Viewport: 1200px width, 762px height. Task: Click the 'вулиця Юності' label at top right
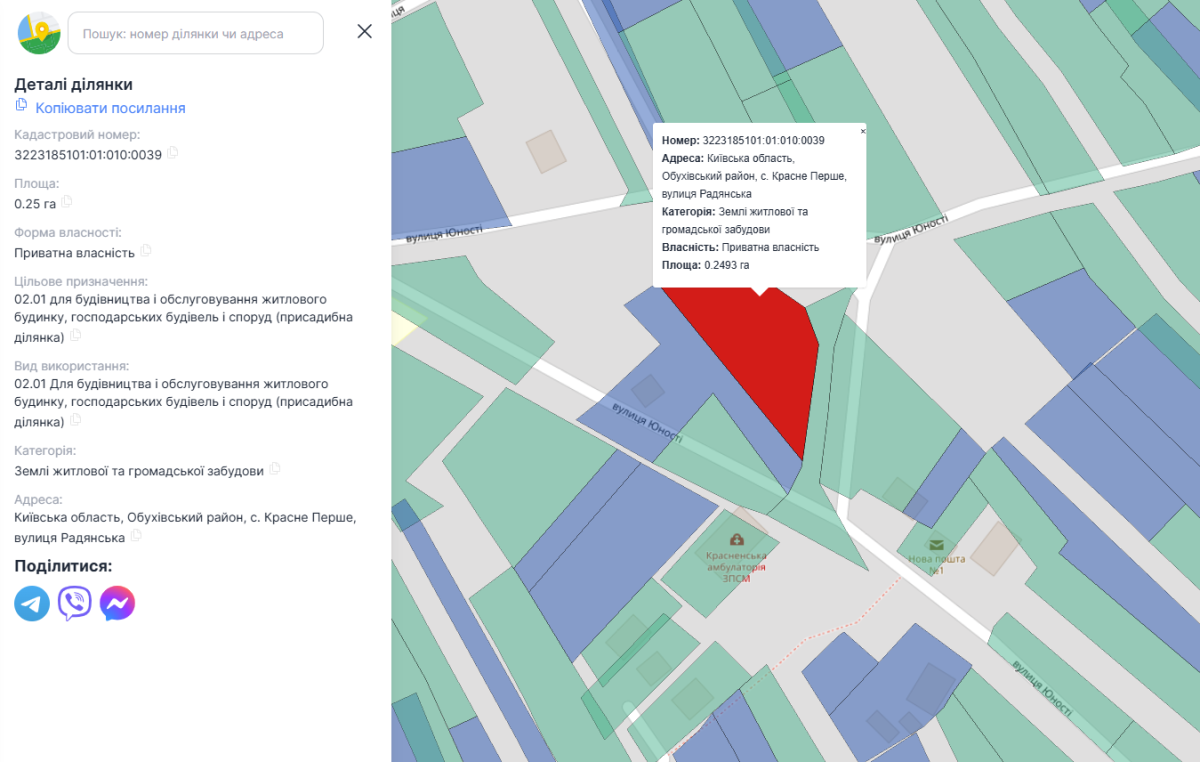pos(911,230)
